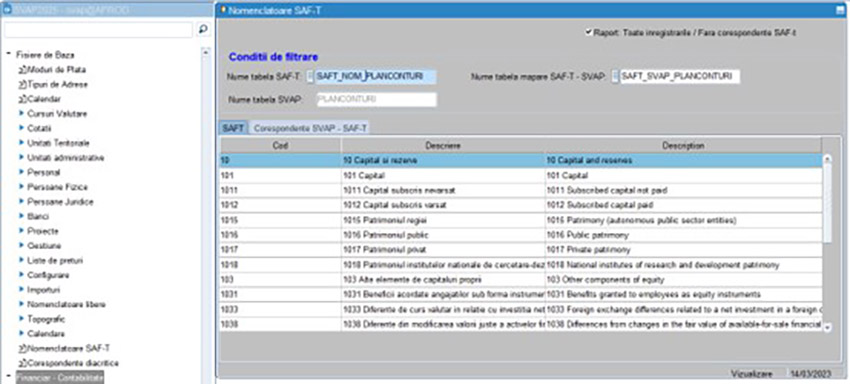Select the row with code 10
The width and height of the screenshot is (850, 384).
(x=520, y=161)
